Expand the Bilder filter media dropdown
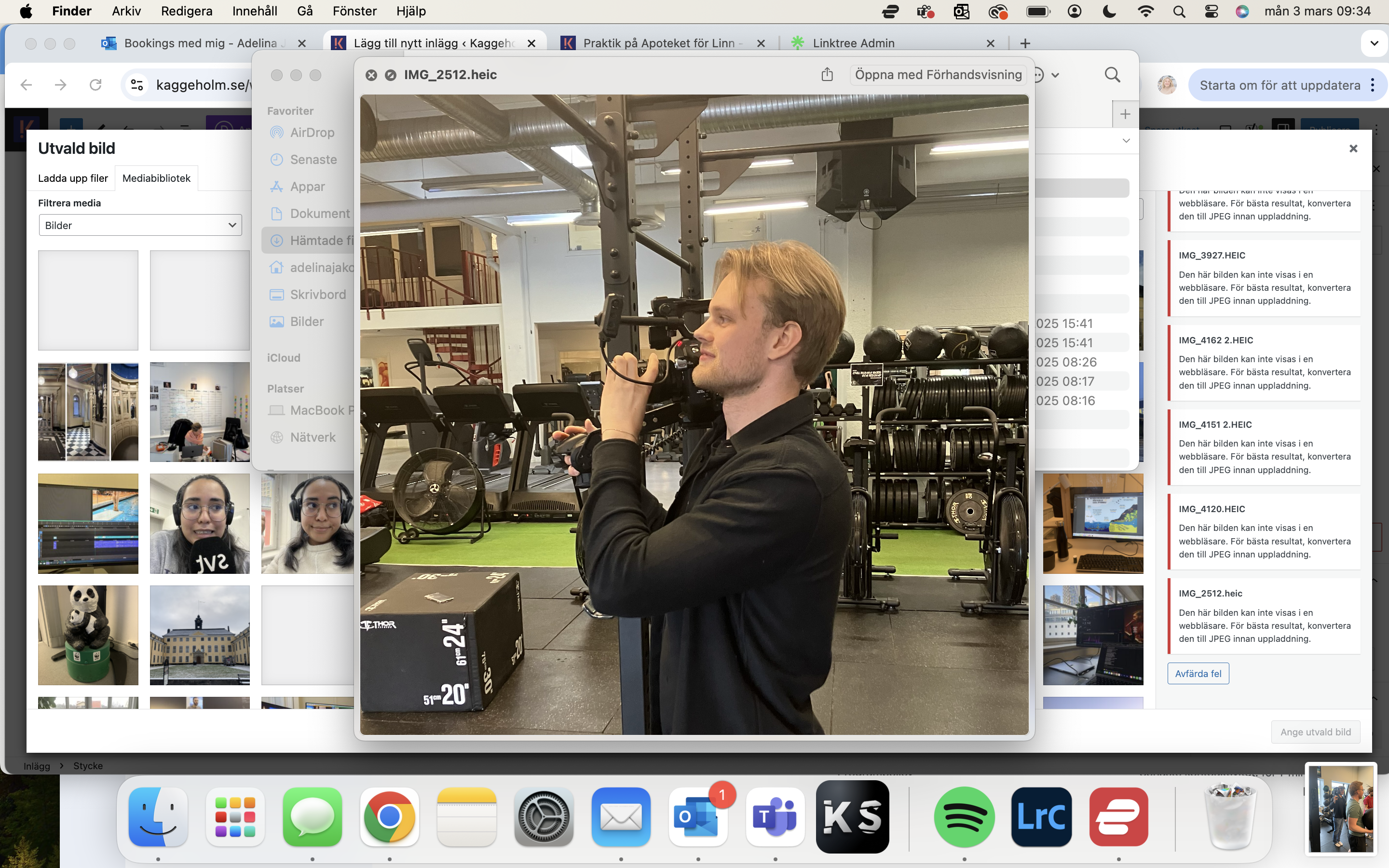1389x868 pixels. tap(140, 225)
